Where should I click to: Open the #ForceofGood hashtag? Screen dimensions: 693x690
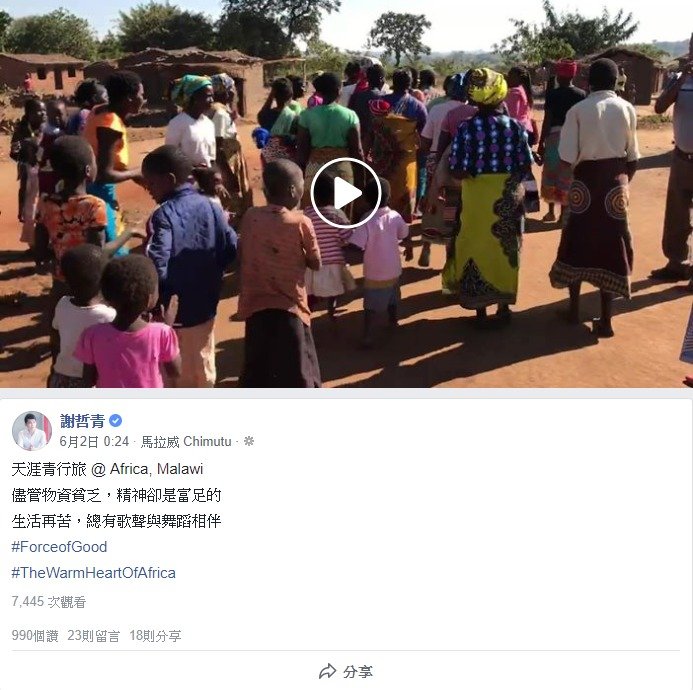pyautogui.click(x=59, y=547)
